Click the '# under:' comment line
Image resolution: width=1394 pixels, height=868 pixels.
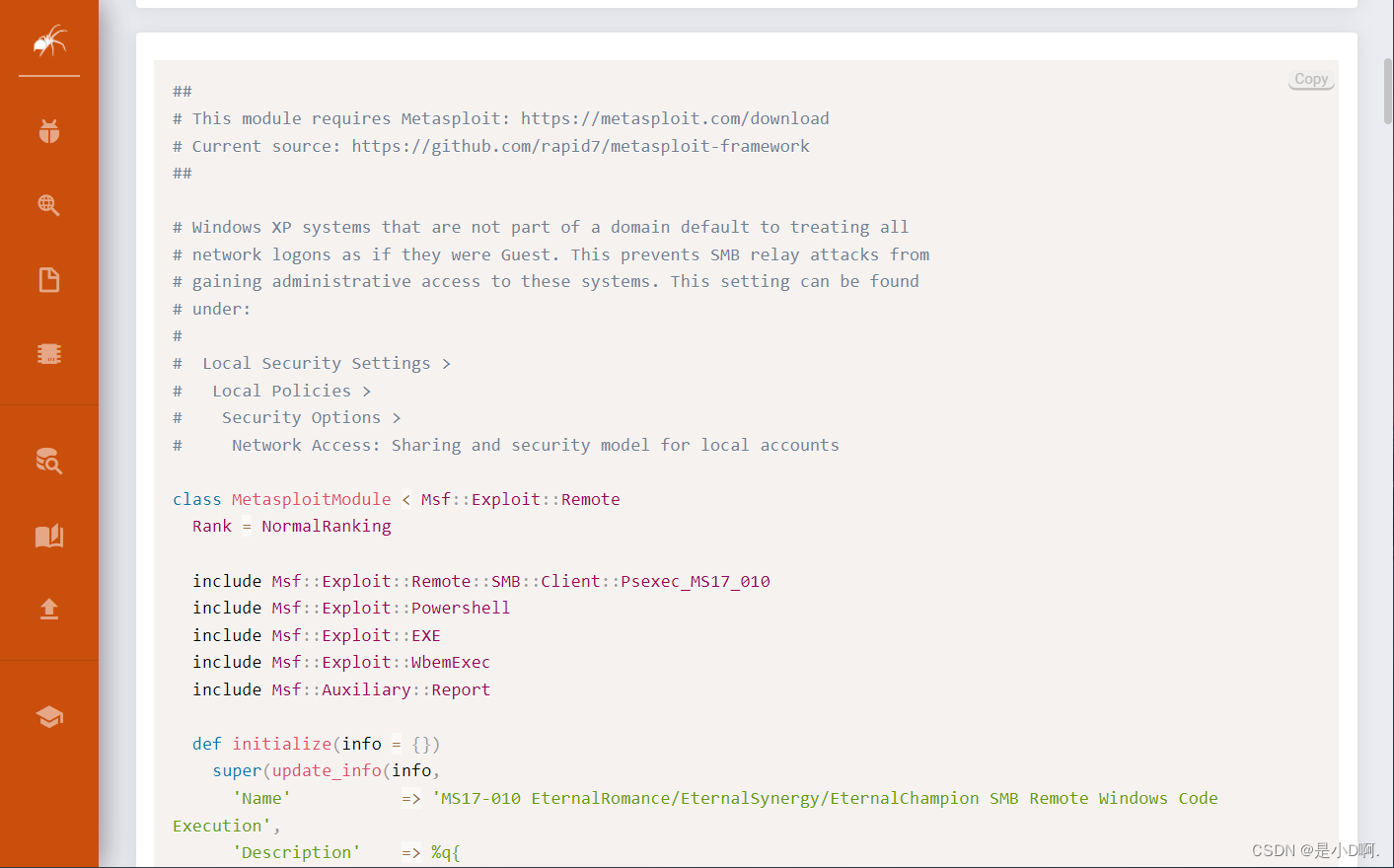pyautogui.click(x=212, y=309)
